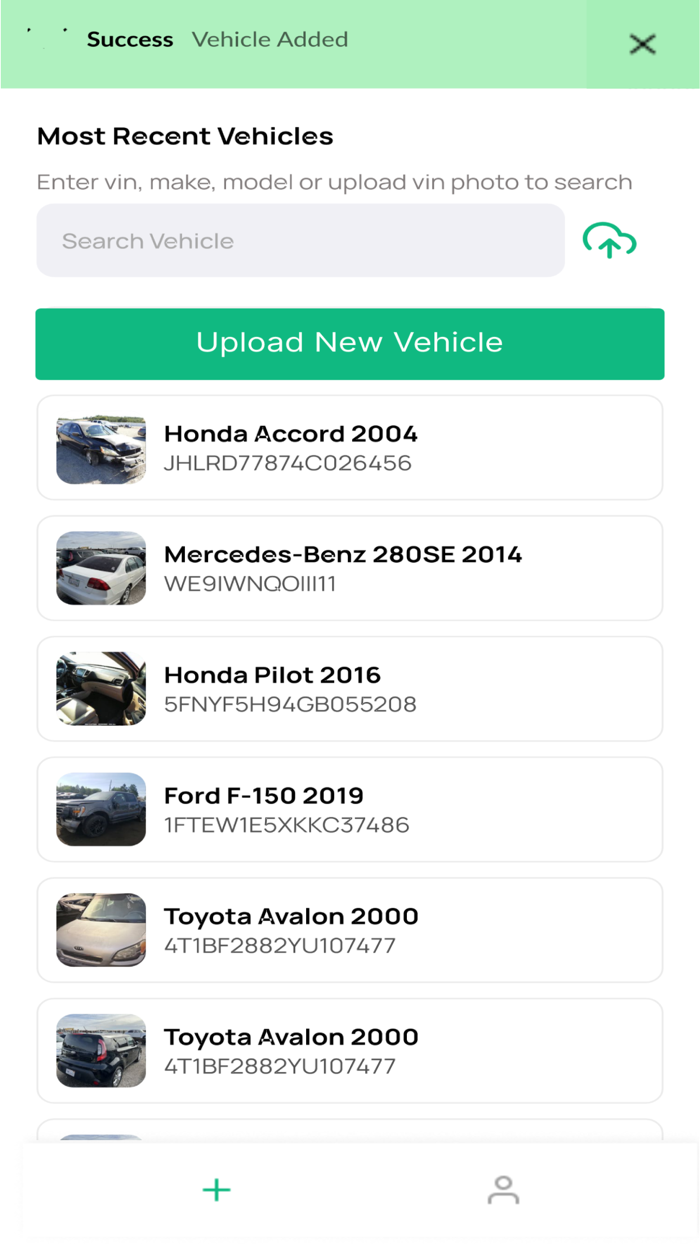Open the add vehicle plus icon in bottom bar
700x1244 pixels.
[x=216, y=1190]
